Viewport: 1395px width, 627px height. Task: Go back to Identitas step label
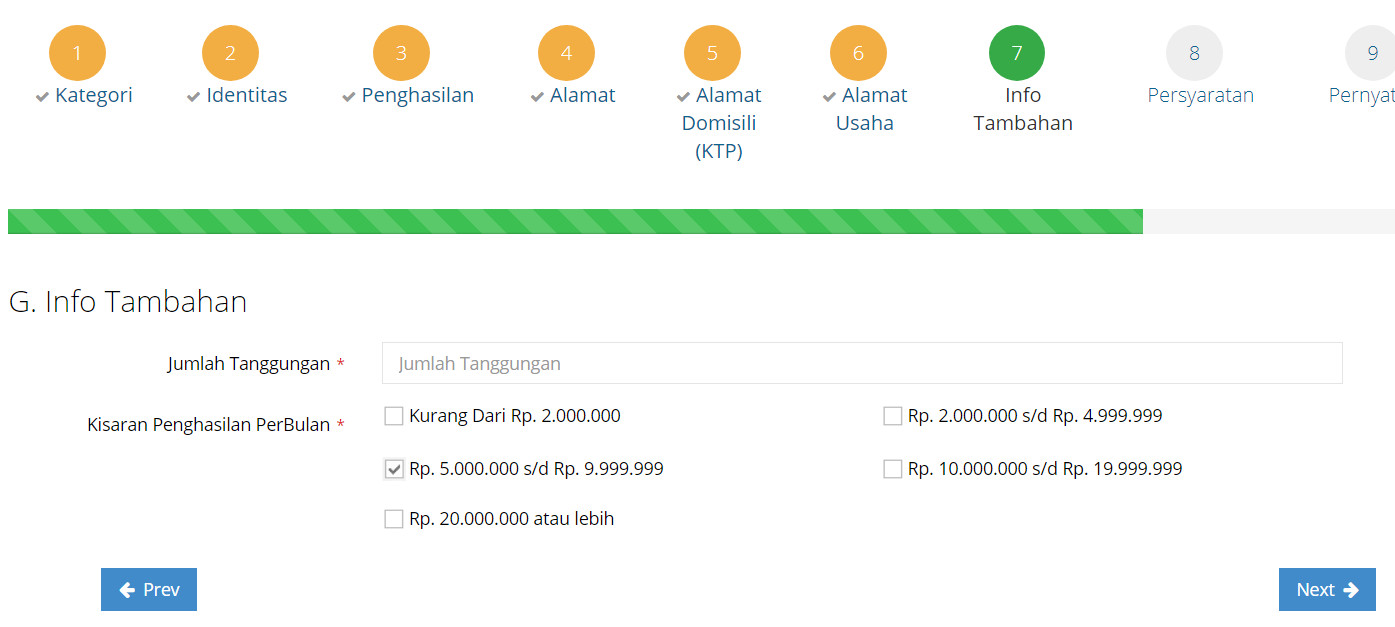(x=246, y=95)
